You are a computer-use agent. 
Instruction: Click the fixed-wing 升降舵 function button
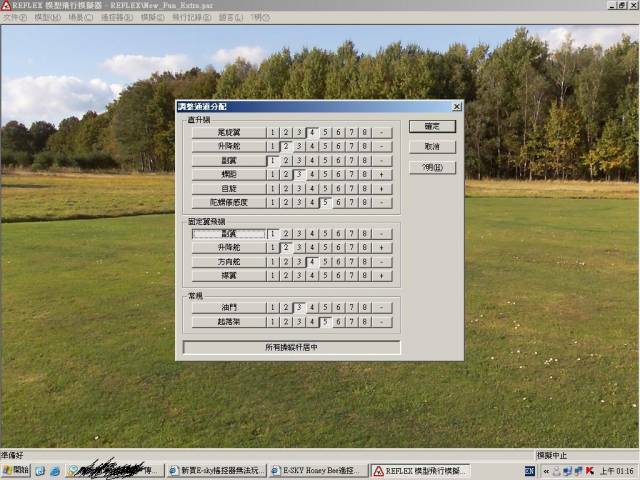229,247
